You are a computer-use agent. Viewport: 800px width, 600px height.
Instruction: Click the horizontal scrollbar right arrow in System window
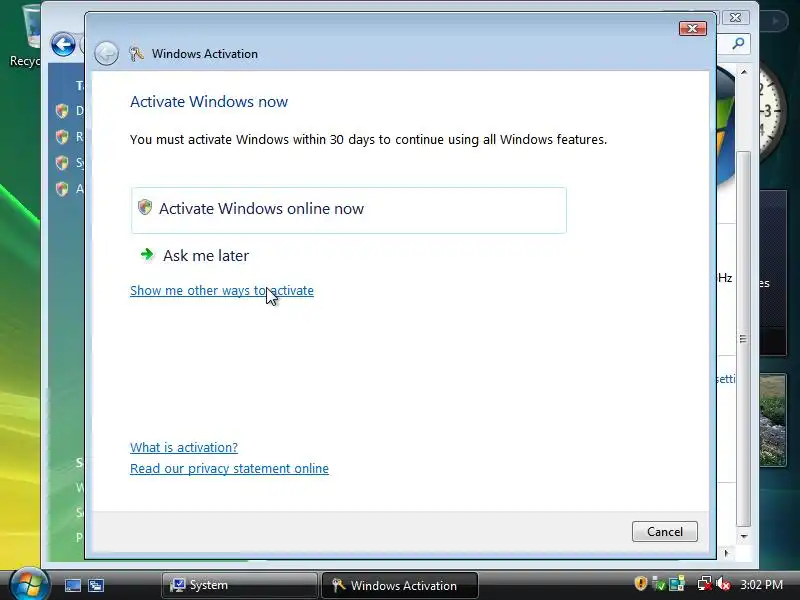click(x=727, y=553)
